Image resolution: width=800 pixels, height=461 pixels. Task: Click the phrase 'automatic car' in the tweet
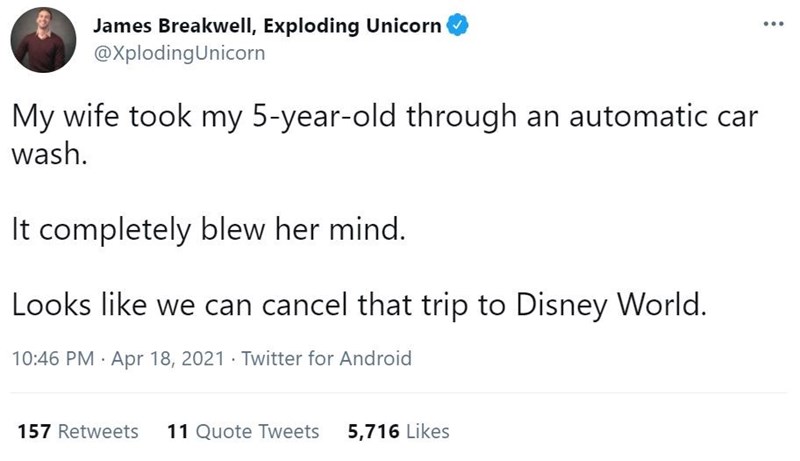pos(661,118)
